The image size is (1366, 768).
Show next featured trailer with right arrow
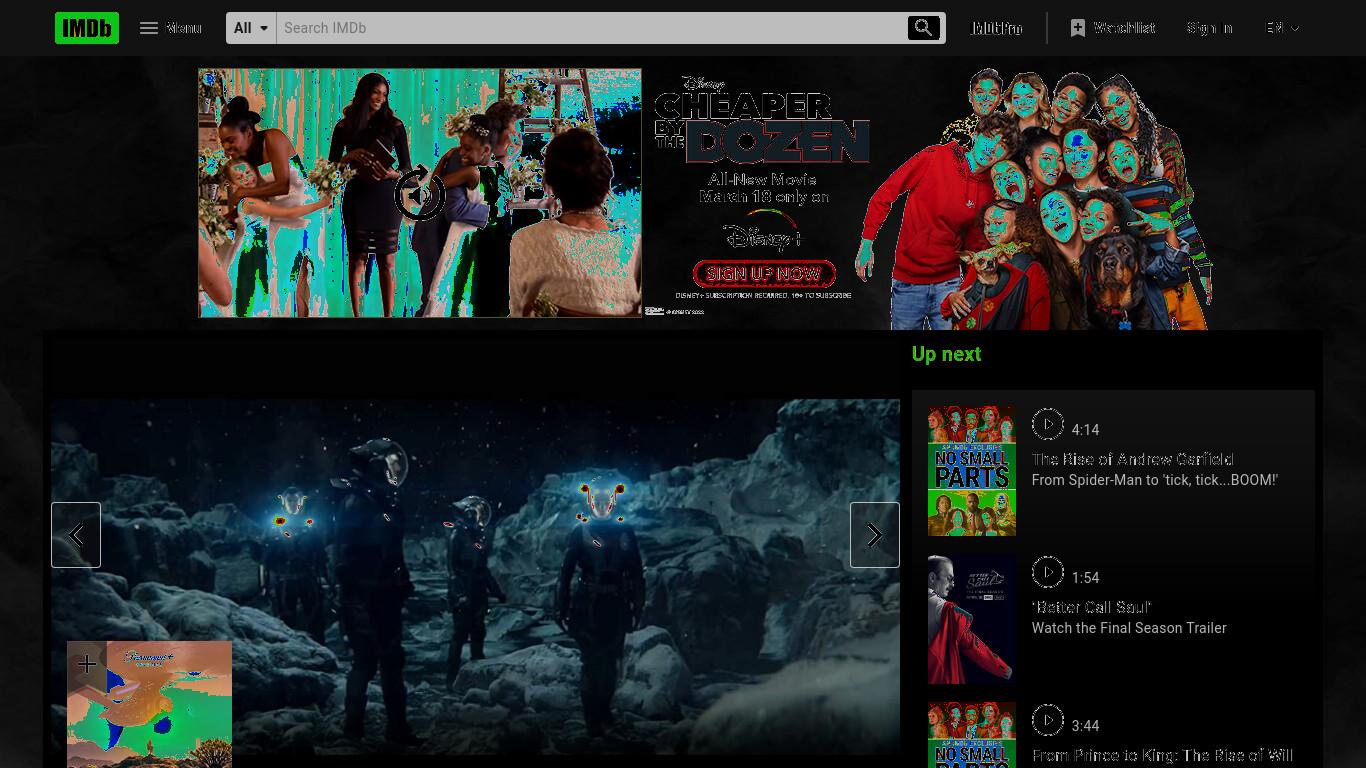point(875,535)
